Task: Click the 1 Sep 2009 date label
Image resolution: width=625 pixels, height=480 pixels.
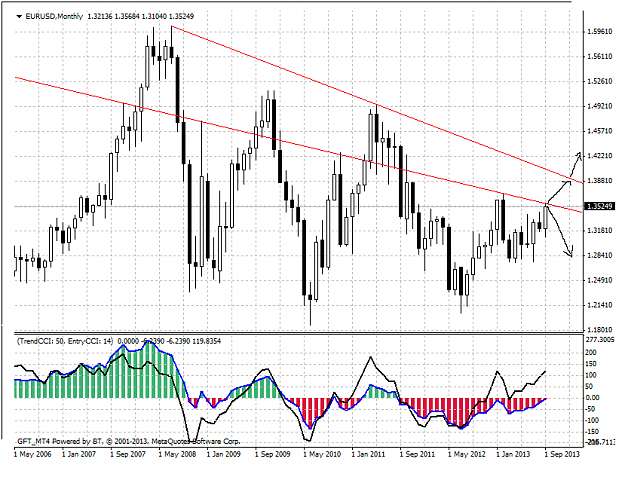Action: (x=272, y=454)
